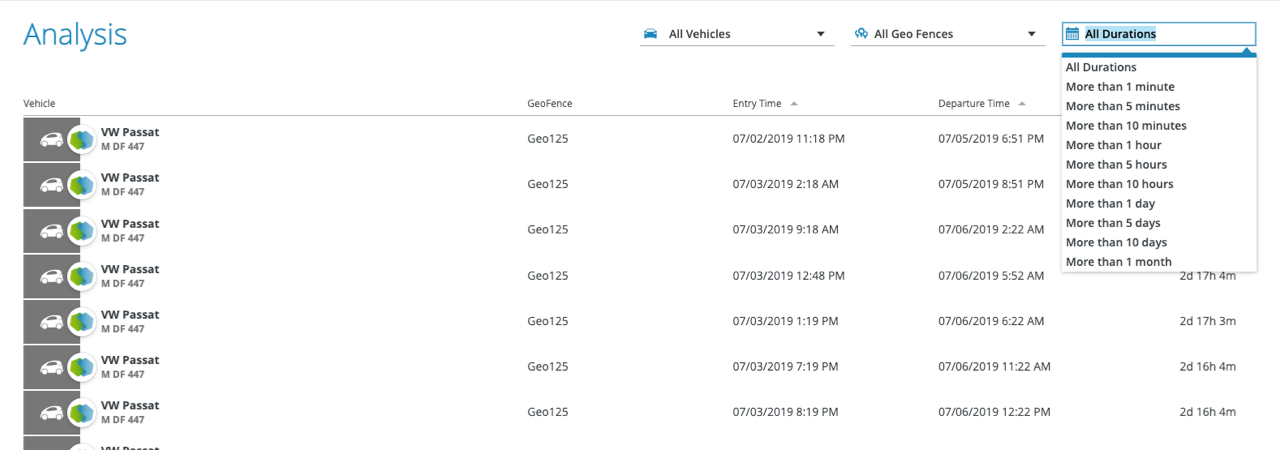Choose More than 10 hours option
This screenshot has height=450, width=1280.
[x=1119, y=184]
